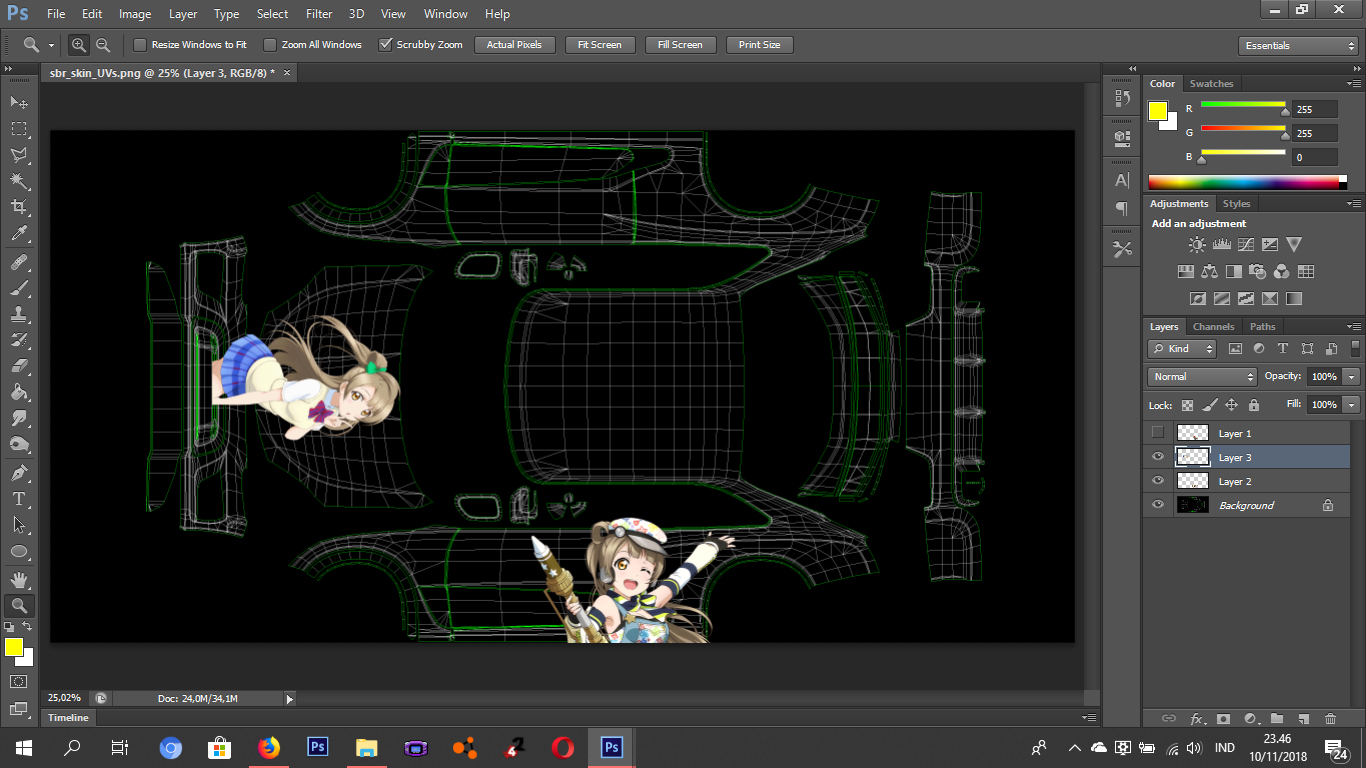Select the Eyedropper tool
Viewport: 1366px width, 768px height.
(19, 234)
